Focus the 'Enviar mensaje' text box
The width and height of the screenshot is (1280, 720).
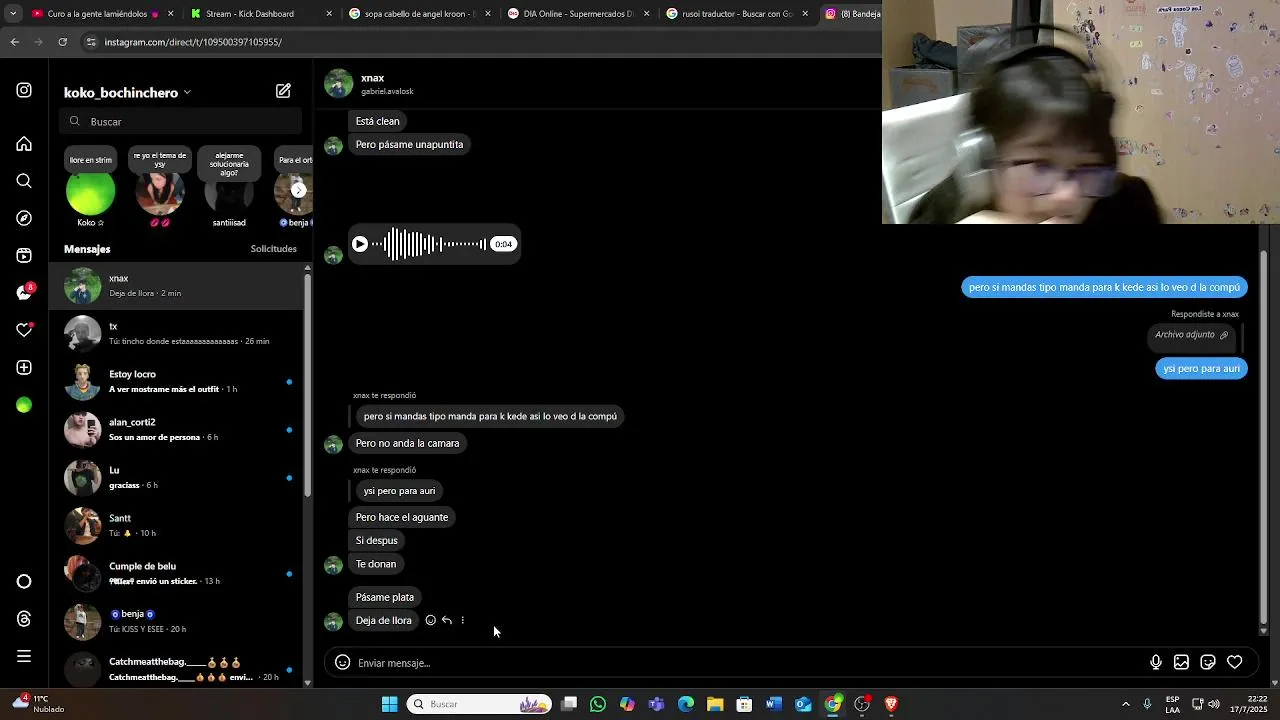[750, 663]
